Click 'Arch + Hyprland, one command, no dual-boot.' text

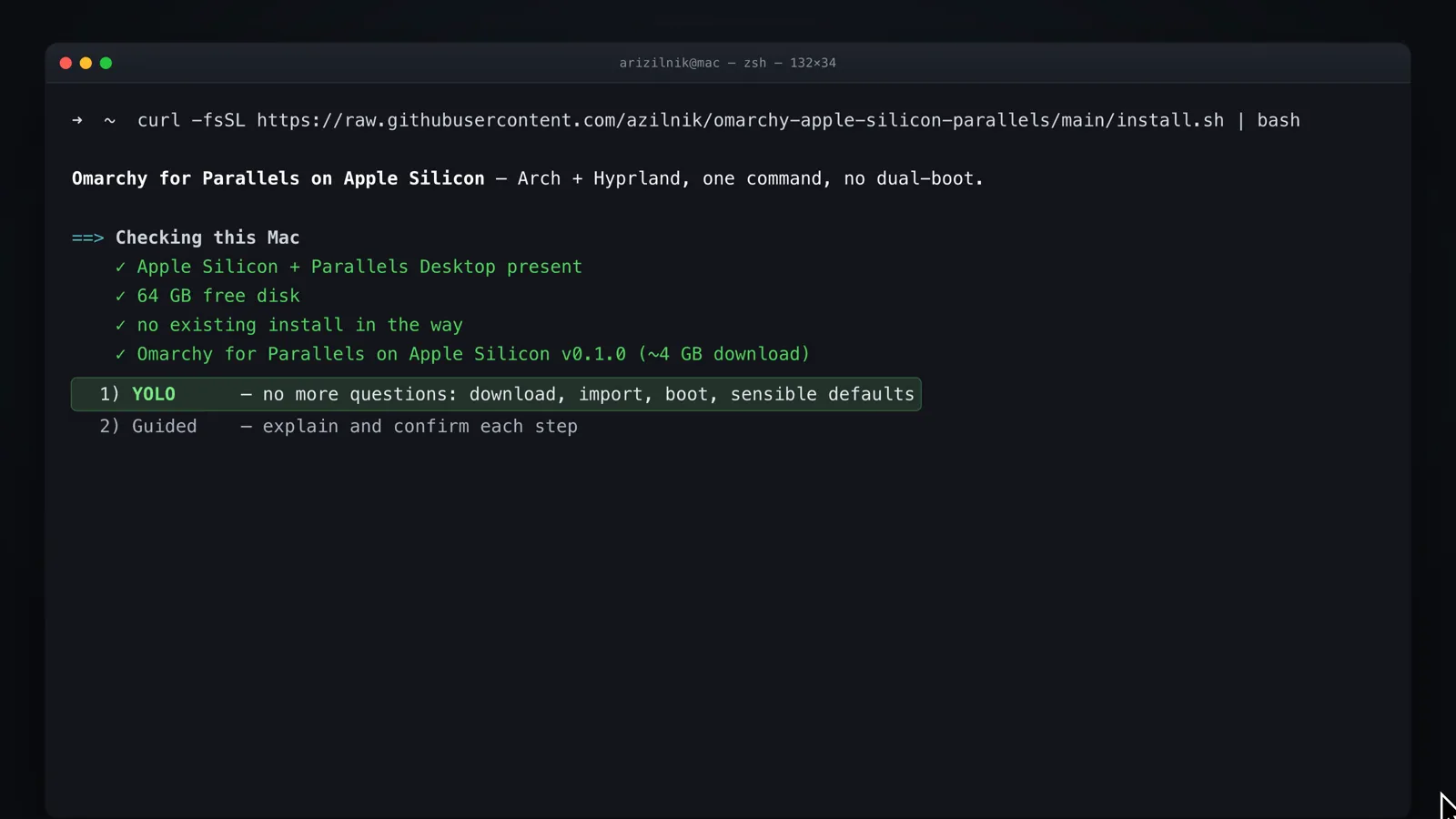pyautogui.click(x=751, y=178)
